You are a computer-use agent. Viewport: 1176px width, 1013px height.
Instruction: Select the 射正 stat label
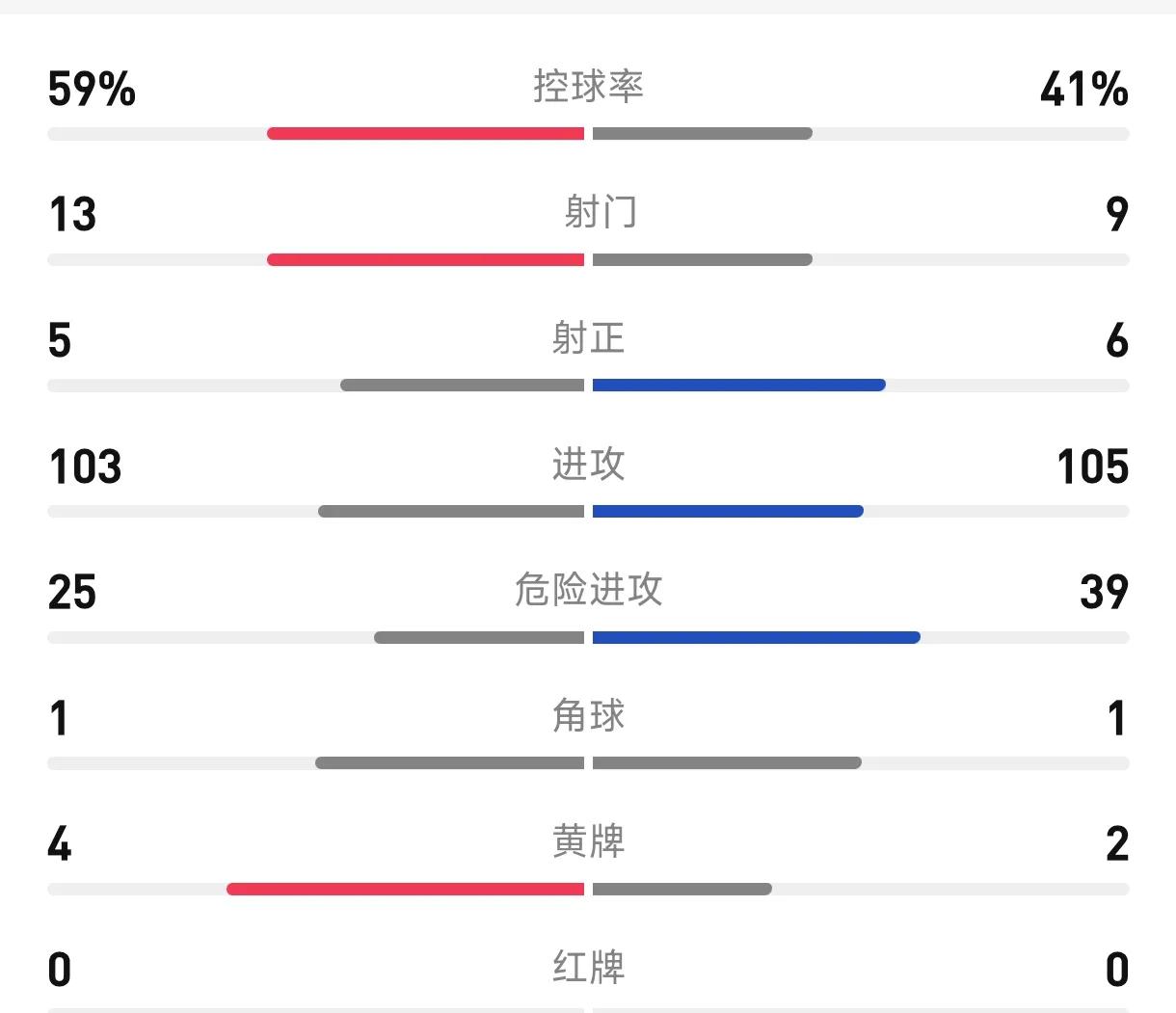click(588, 338)
